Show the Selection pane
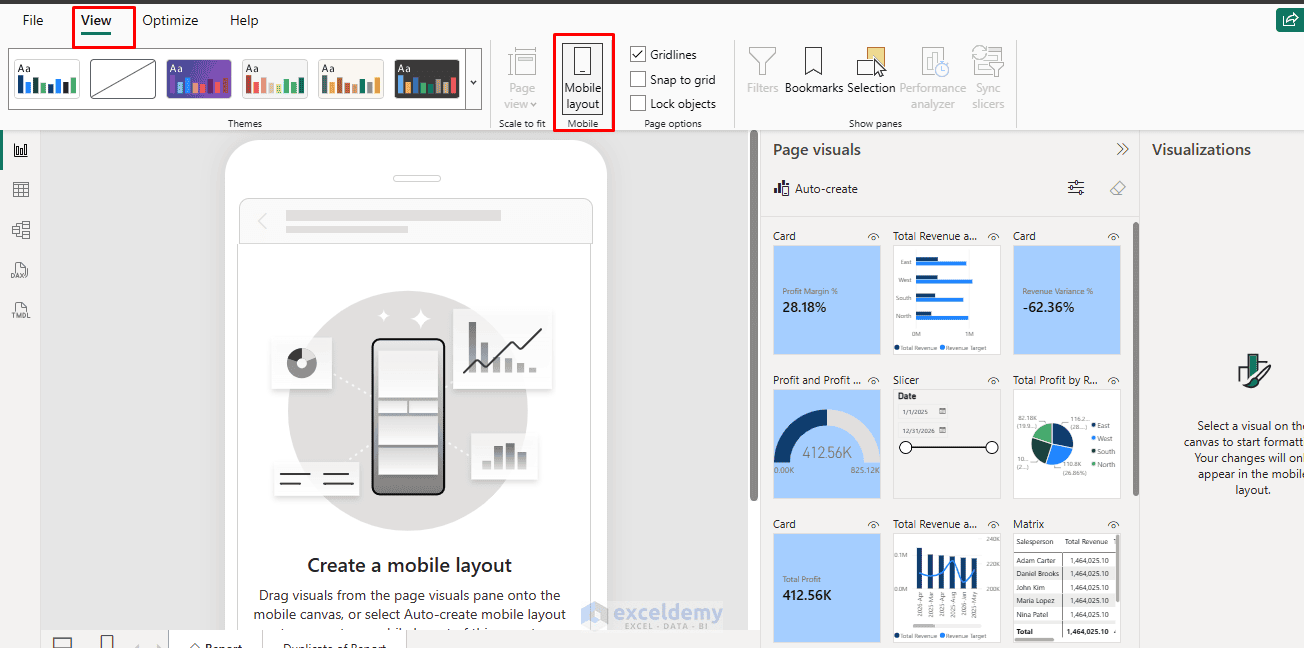 (871, 71)
